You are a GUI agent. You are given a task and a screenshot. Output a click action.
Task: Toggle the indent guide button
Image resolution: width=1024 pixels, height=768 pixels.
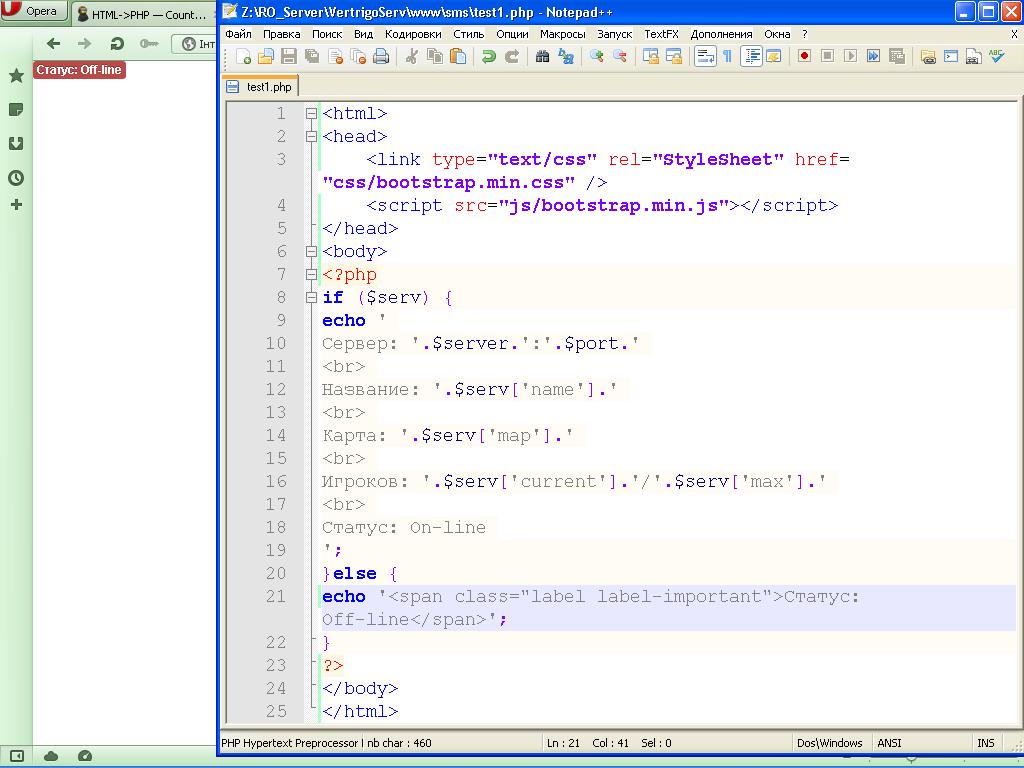(x=752, y=57)
